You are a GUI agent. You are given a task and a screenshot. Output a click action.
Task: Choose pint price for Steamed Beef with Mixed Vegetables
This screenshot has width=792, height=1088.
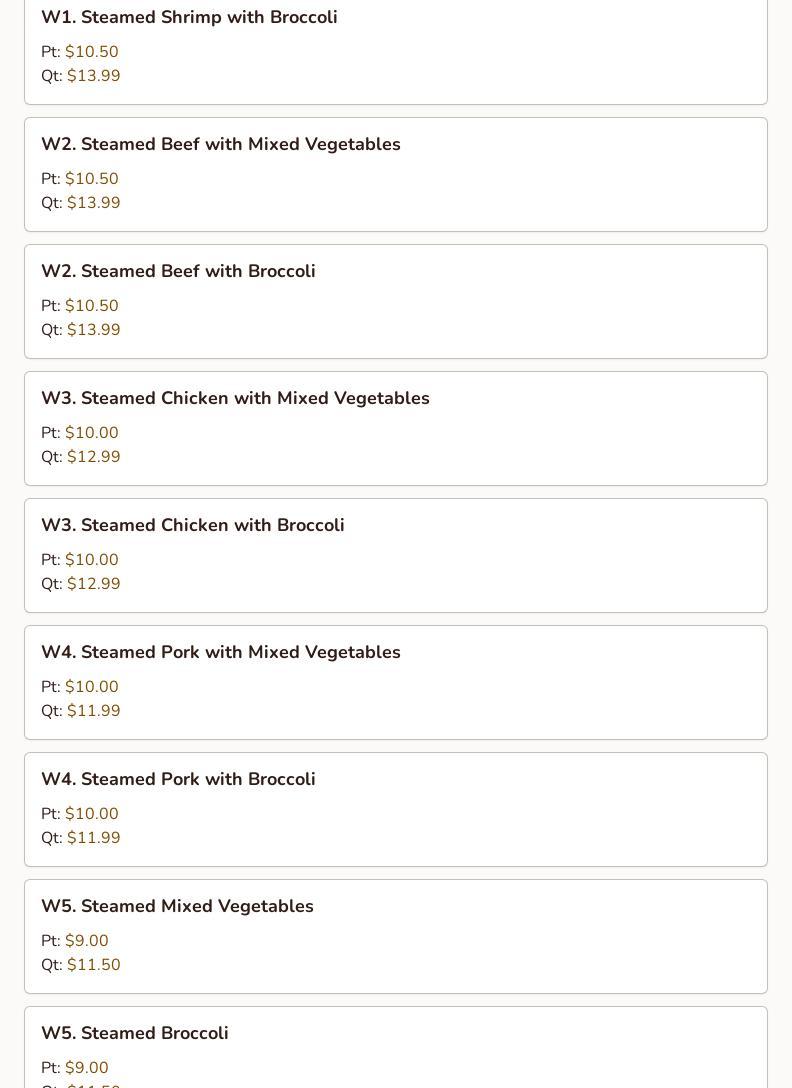(91, 179)
